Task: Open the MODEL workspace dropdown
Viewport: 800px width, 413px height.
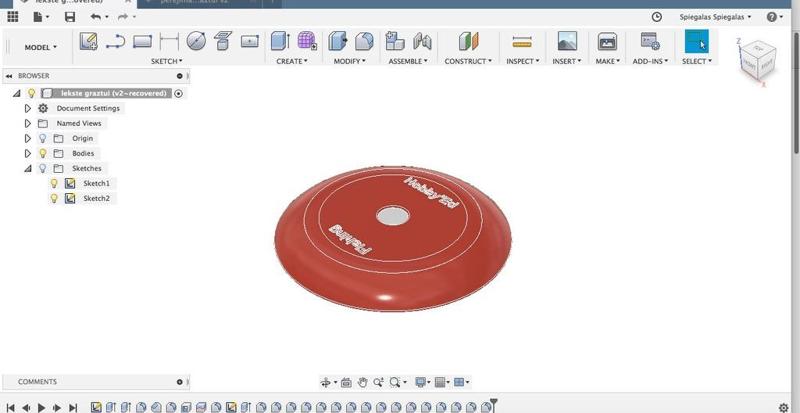Action: pyautogui.click(x=41, y=47)
